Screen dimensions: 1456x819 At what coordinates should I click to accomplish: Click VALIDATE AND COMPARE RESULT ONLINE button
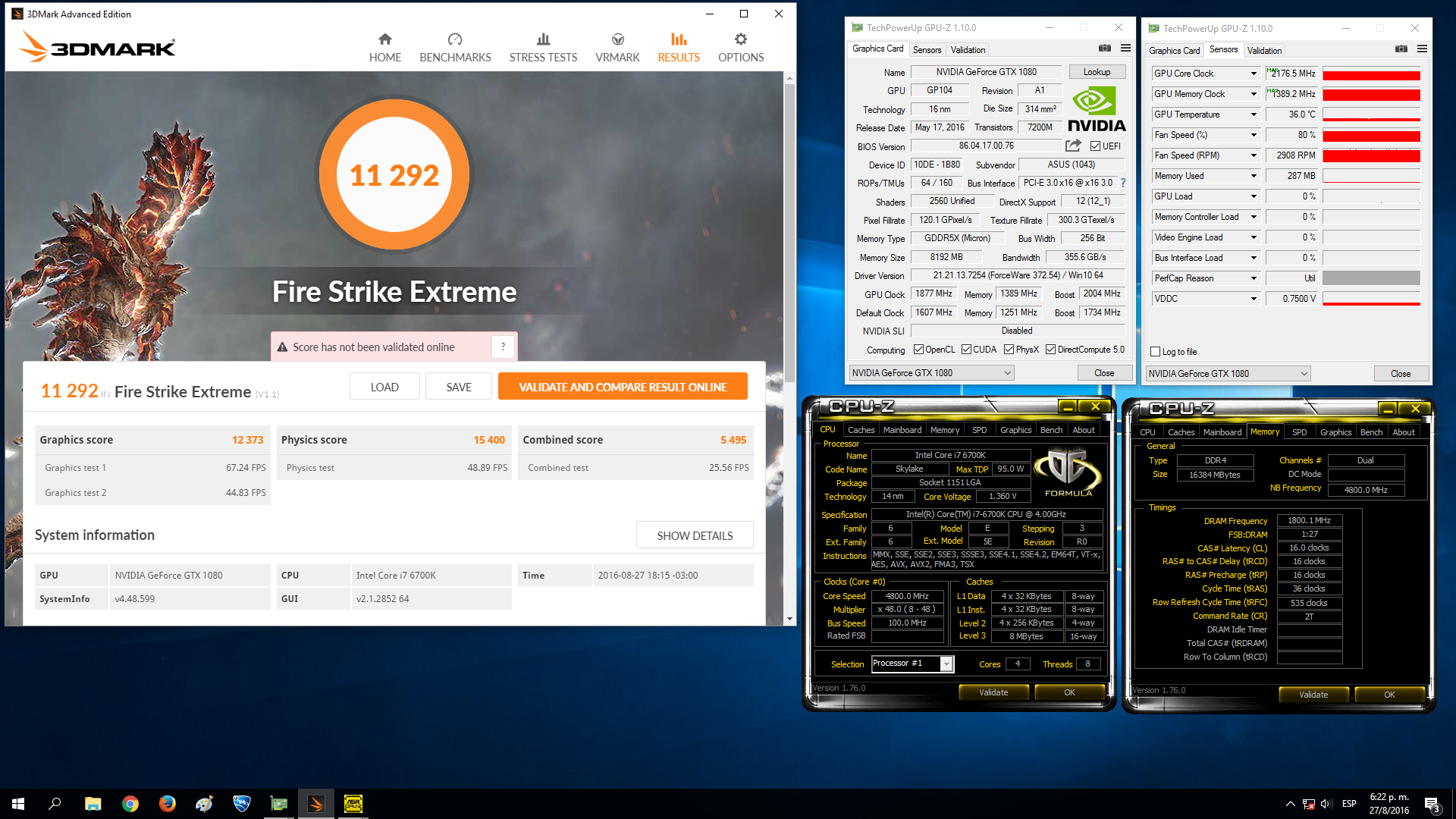623,387
